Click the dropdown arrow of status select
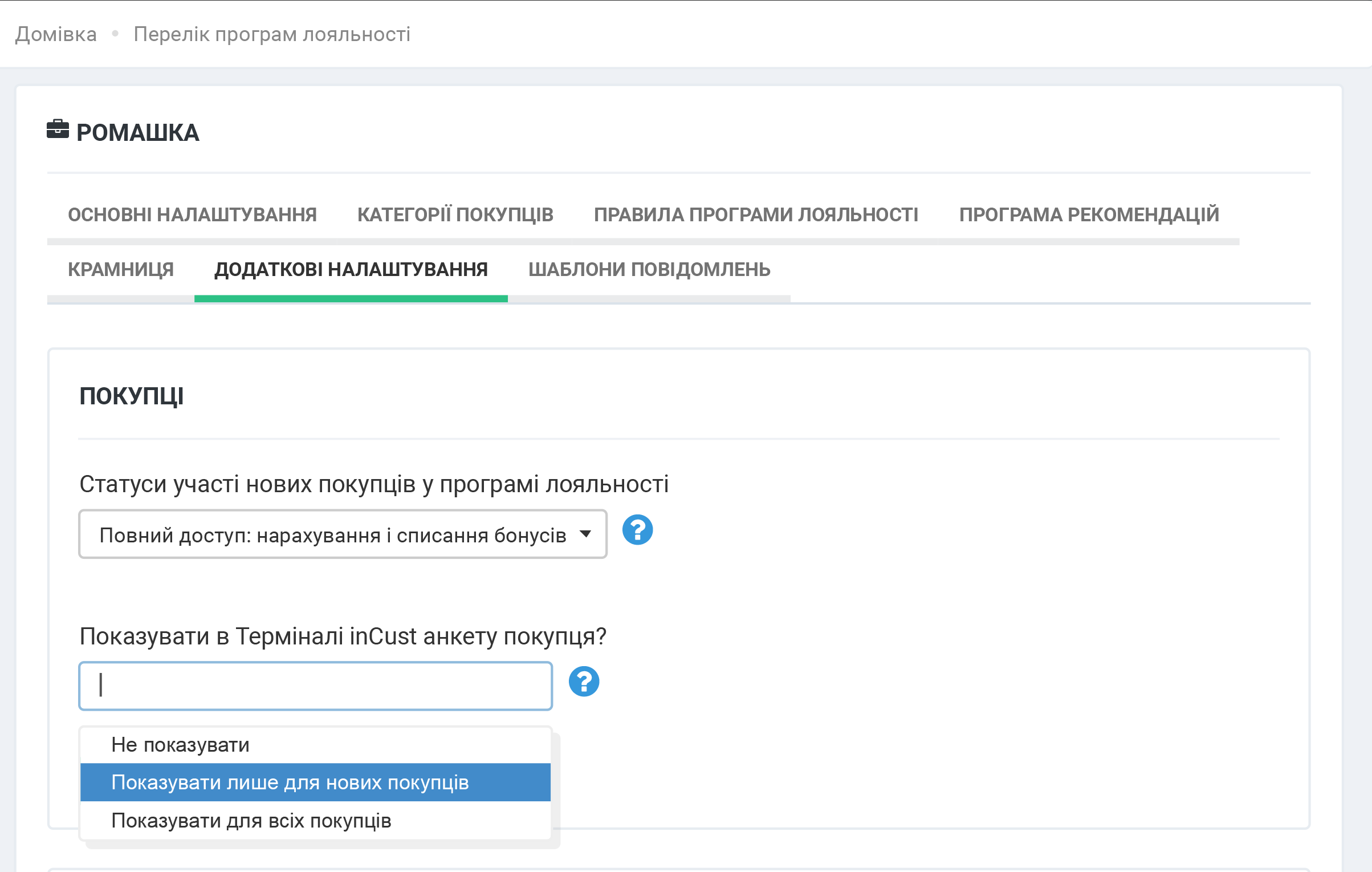 tap(585, 534)
